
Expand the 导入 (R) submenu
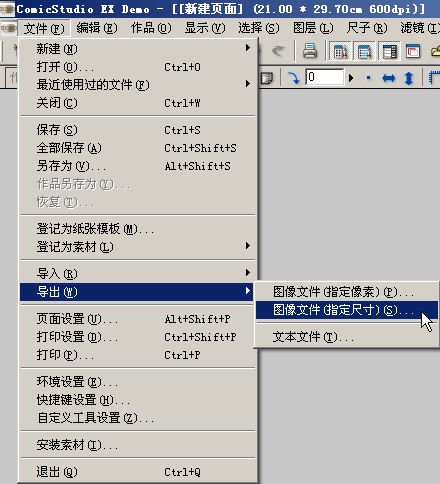138,274
